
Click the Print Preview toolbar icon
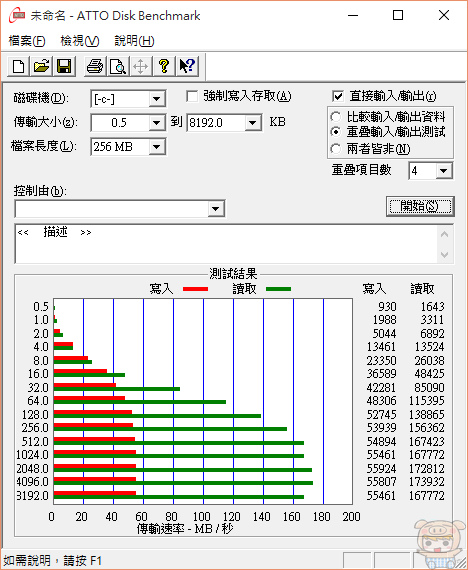[x=118, y=67]
